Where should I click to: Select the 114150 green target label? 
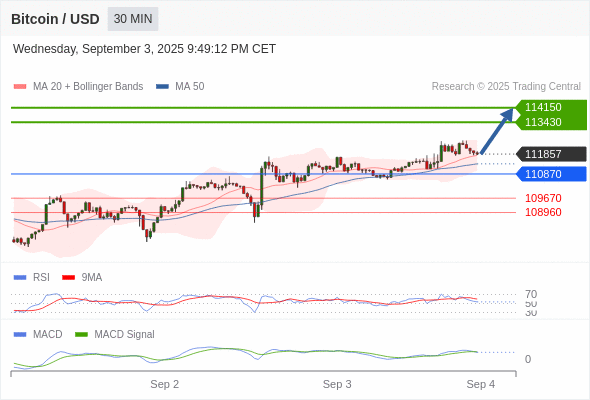(x=543, y=107)
